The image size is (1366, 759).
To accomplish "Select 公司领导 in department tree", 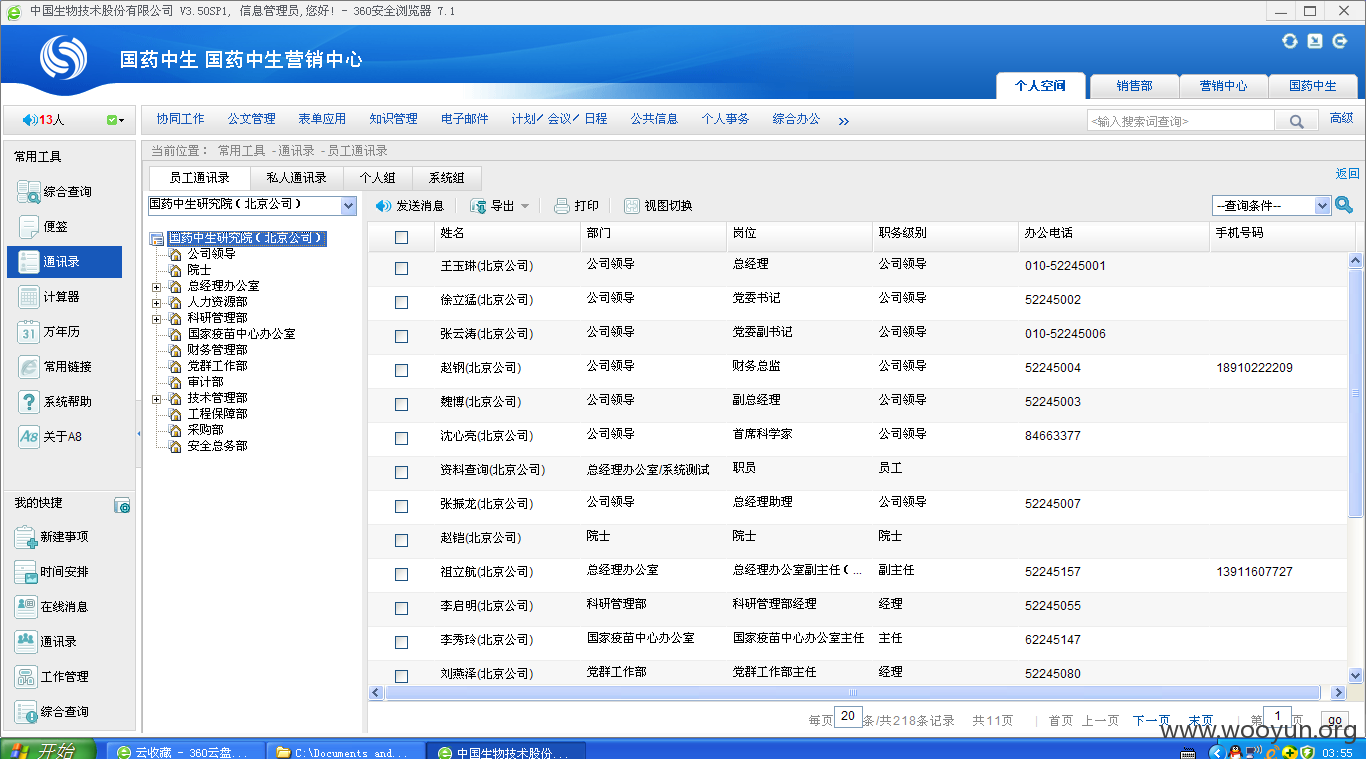I will 212,254.
